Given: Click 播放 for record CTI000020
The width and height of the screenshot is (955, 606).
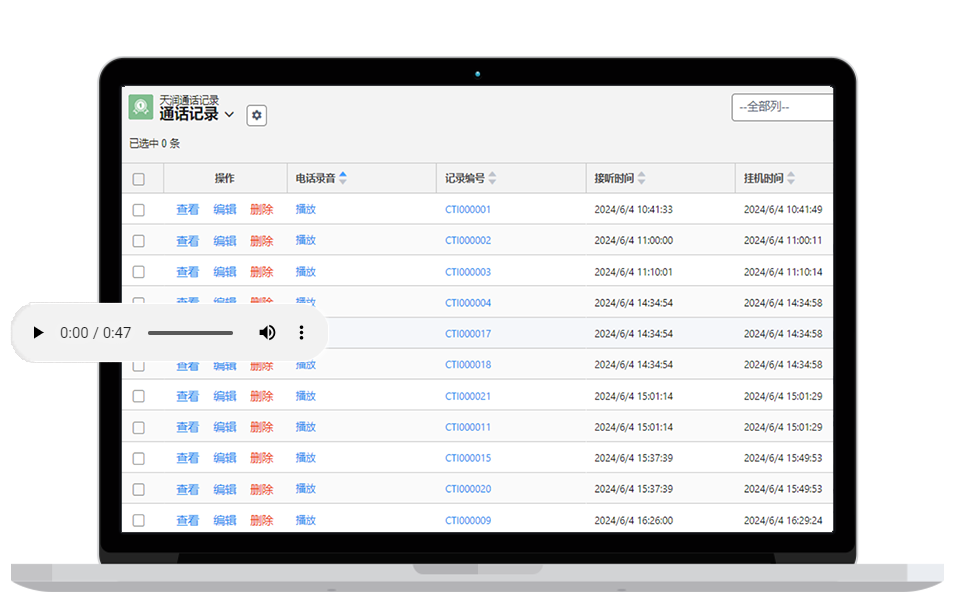Looking at the screenshot, I should click(306, 489).
